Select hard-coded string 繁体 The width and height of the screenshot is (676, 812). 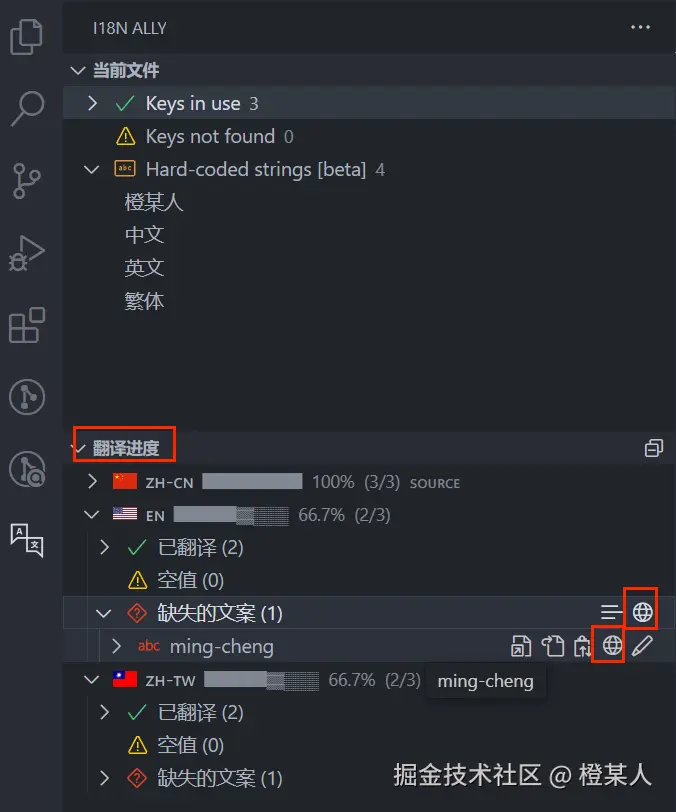tap(144, 301)
